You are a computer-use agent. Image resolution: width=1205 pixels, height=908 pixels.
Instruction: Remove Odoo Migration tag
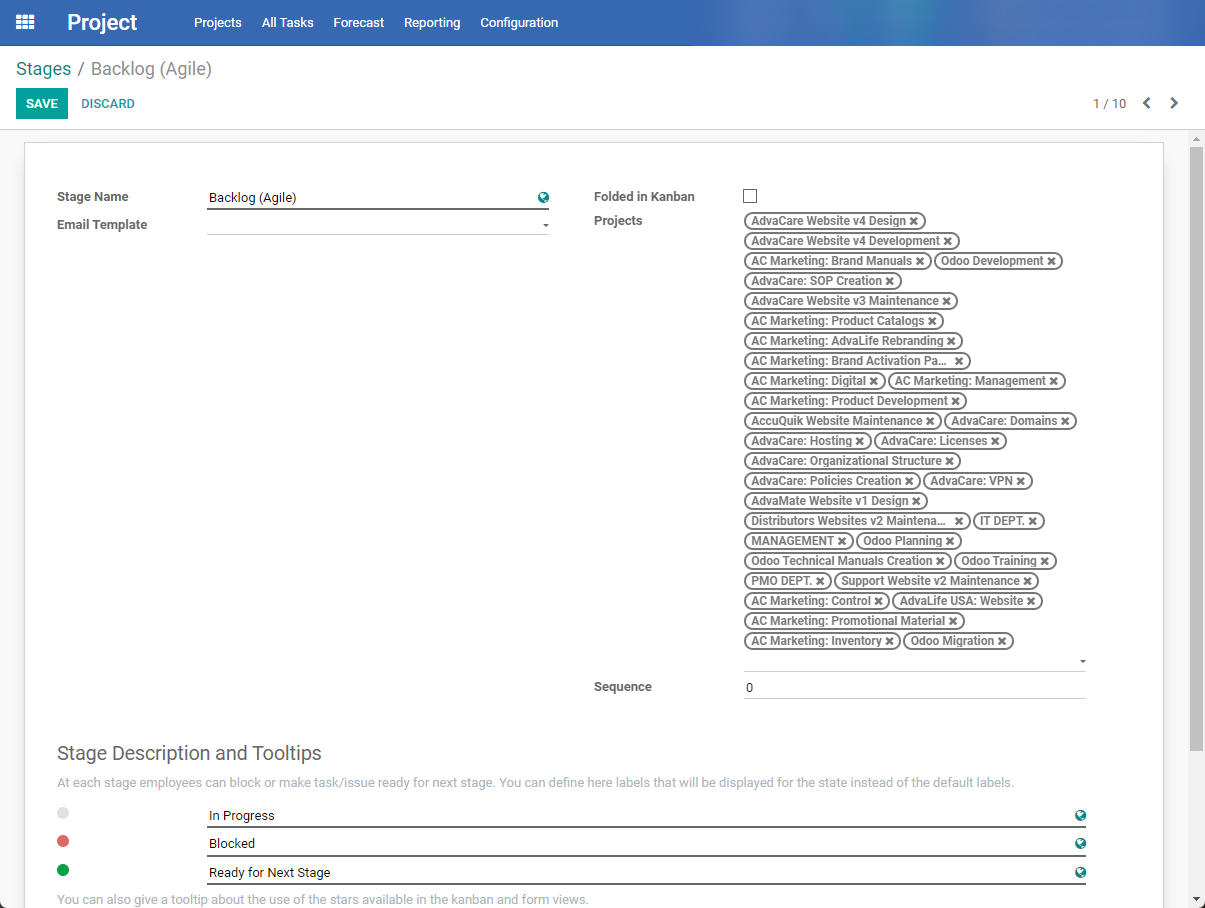pyautogui.click(x=1002, y=641)
